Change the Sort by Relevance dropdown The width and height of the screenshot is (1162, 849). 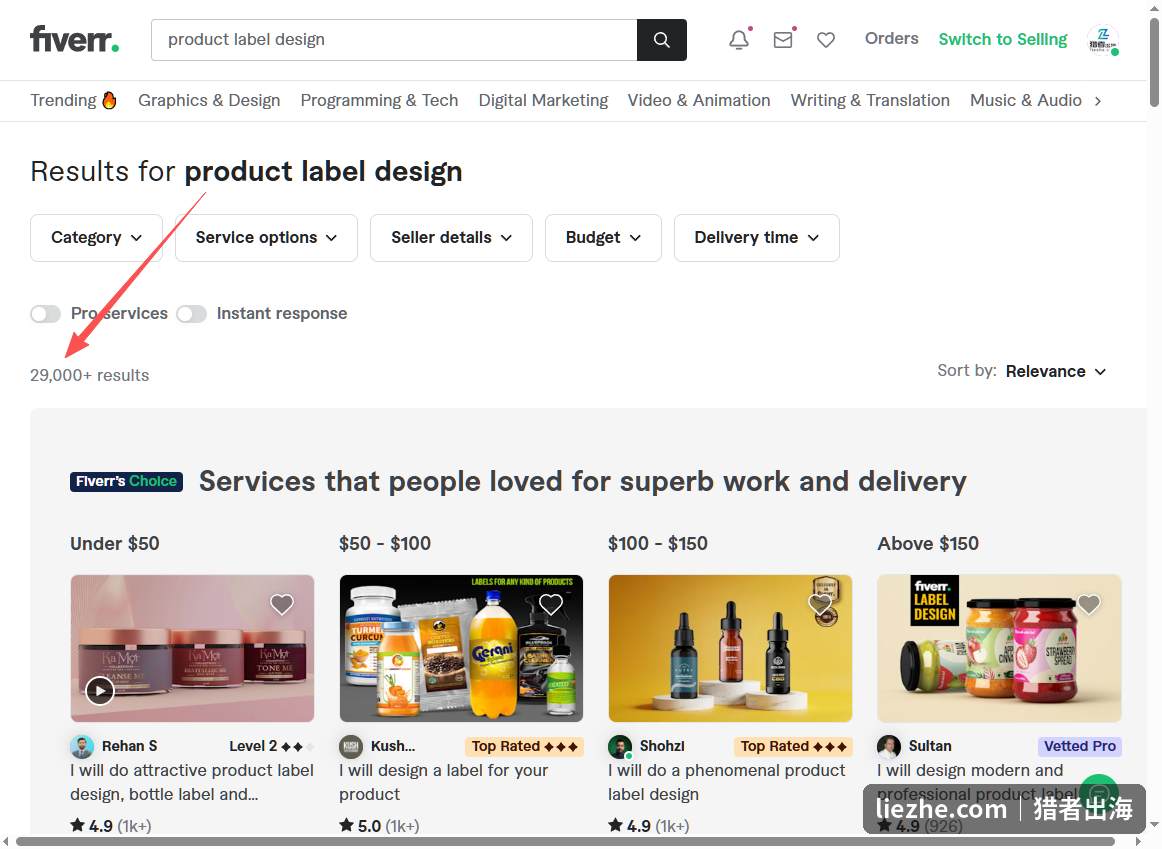pos(1055,371)
